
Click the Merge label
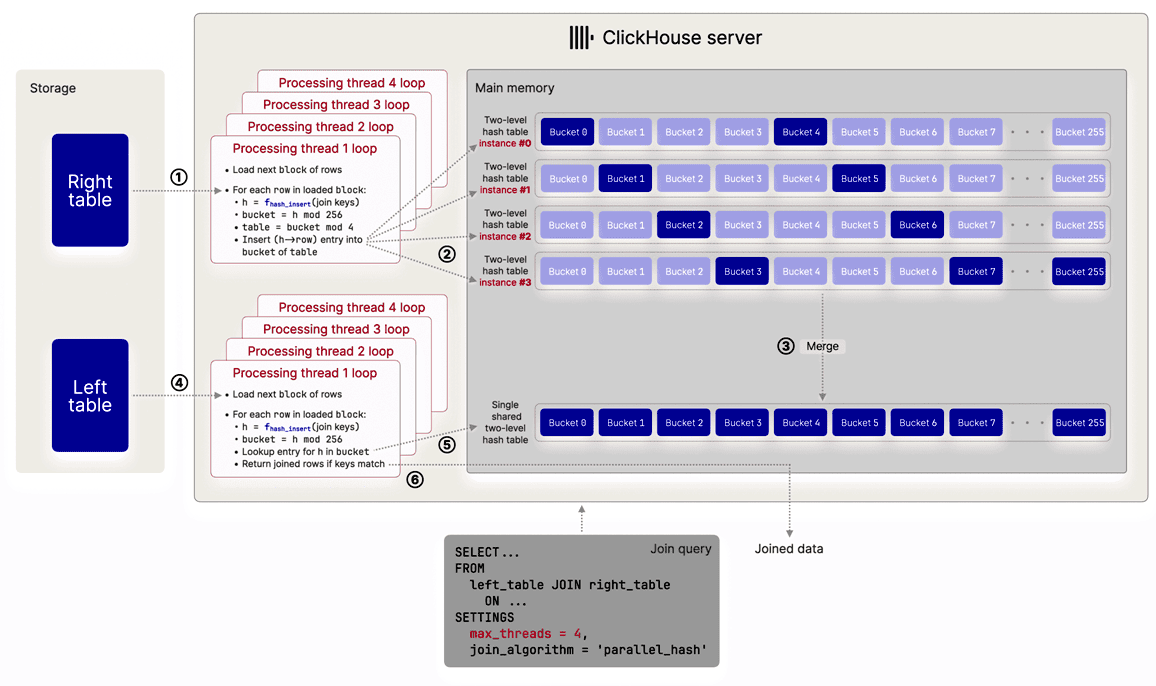(x=822, y=346)
